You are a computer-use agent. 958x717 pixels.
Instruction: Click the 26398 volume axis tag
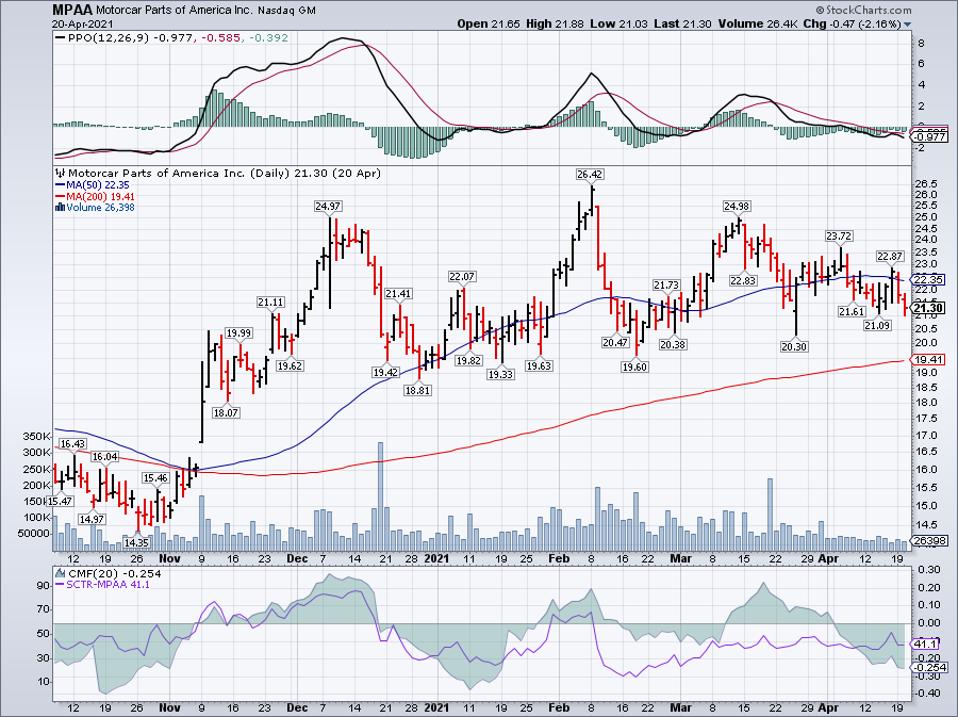tap(929, 540)
